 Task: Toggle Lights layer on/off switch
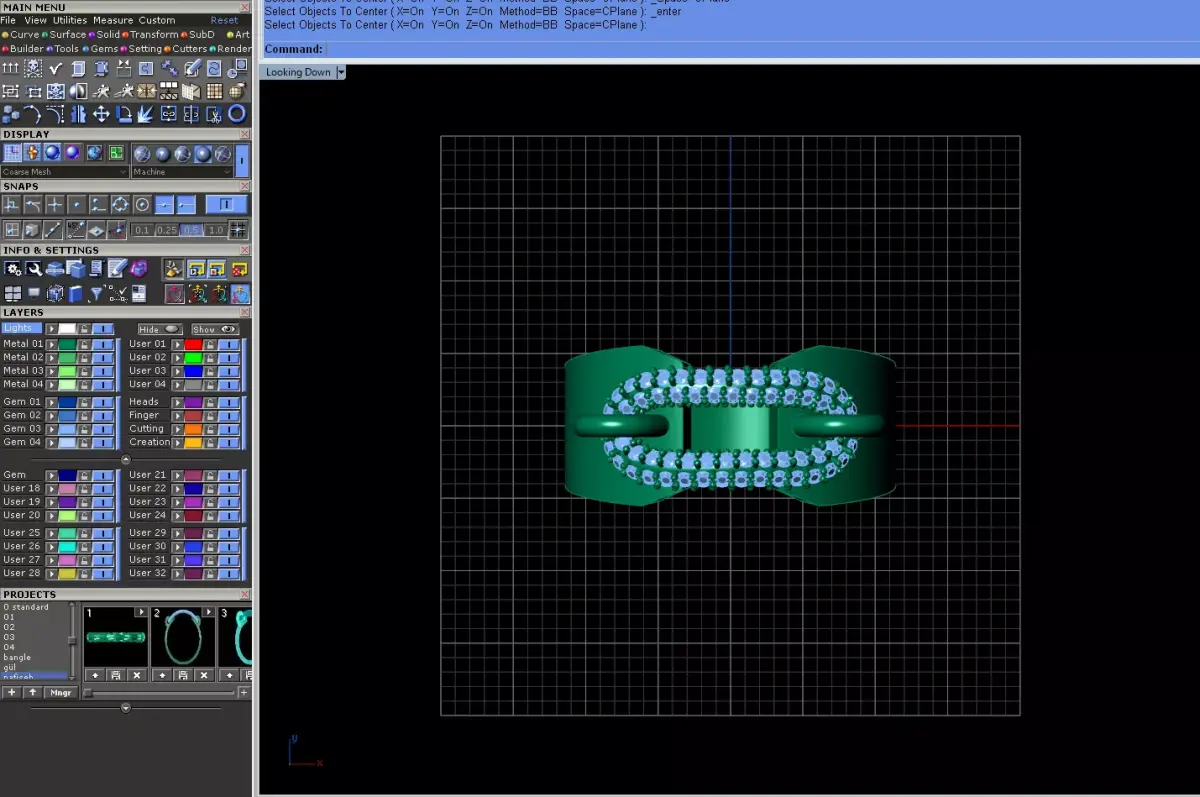(x=103, y=329)
